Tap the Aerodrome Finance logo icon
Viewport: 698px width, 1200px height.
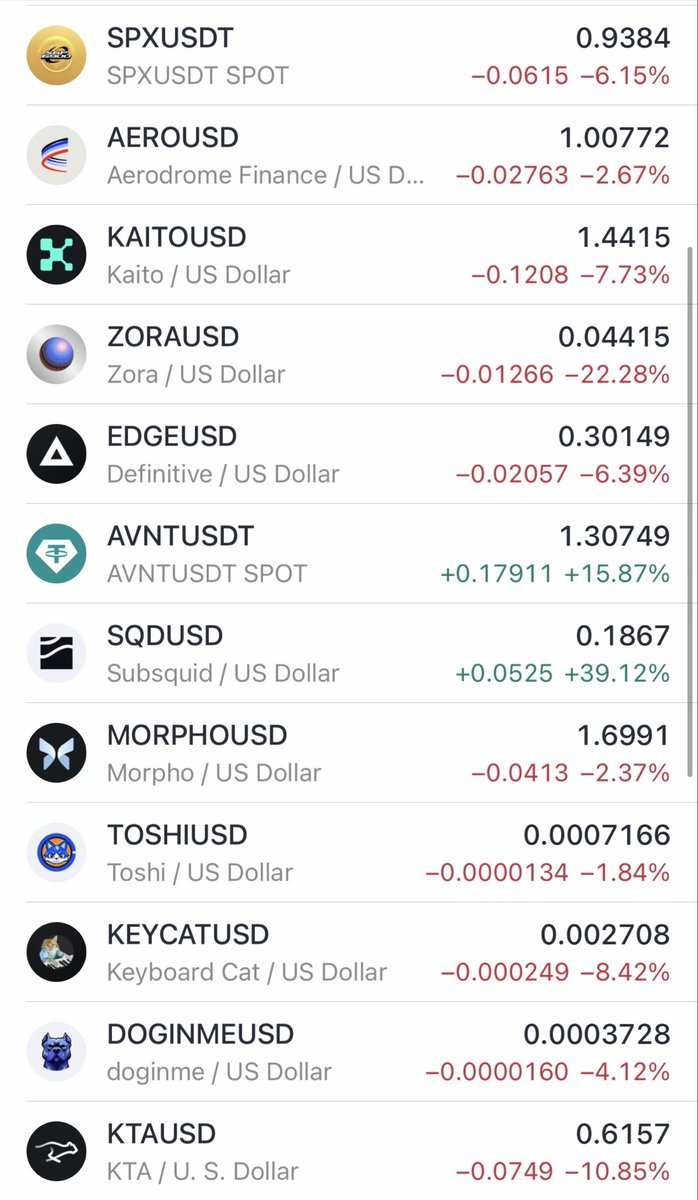(x=56, y=155)
